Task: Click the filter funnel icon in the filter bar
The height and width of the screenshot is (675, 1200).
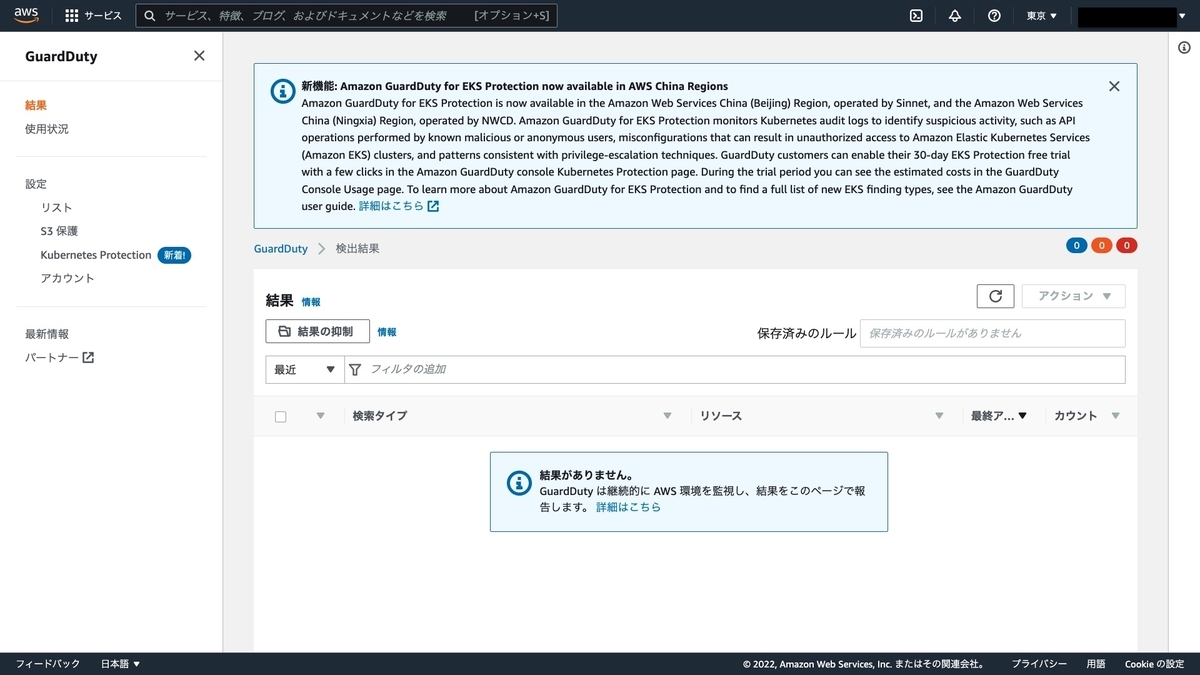Action: click(x=355, y=369)
